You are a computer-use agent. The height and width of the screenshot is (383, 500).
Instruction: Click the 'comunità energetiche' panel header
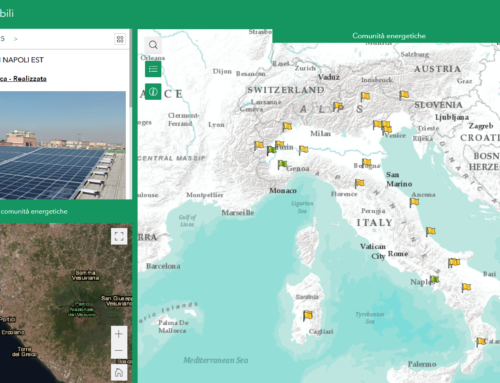[34, 211]
